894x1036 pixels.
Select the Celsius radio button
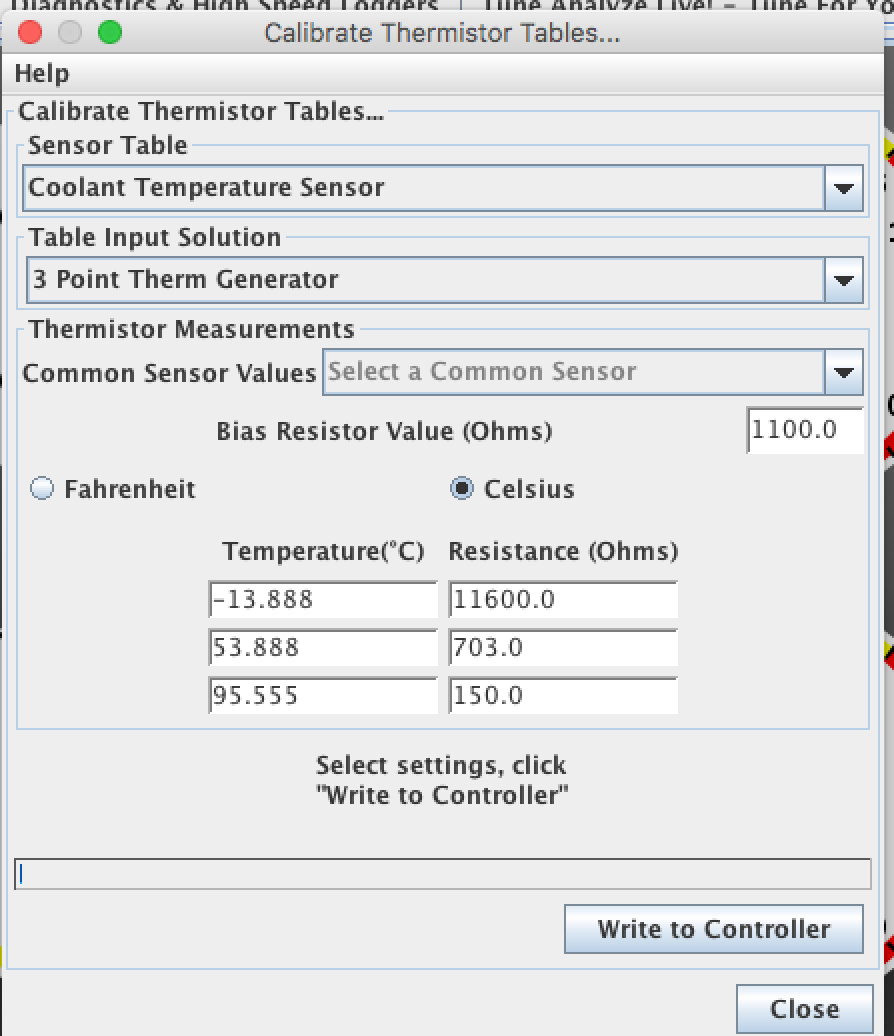point(462,489)
